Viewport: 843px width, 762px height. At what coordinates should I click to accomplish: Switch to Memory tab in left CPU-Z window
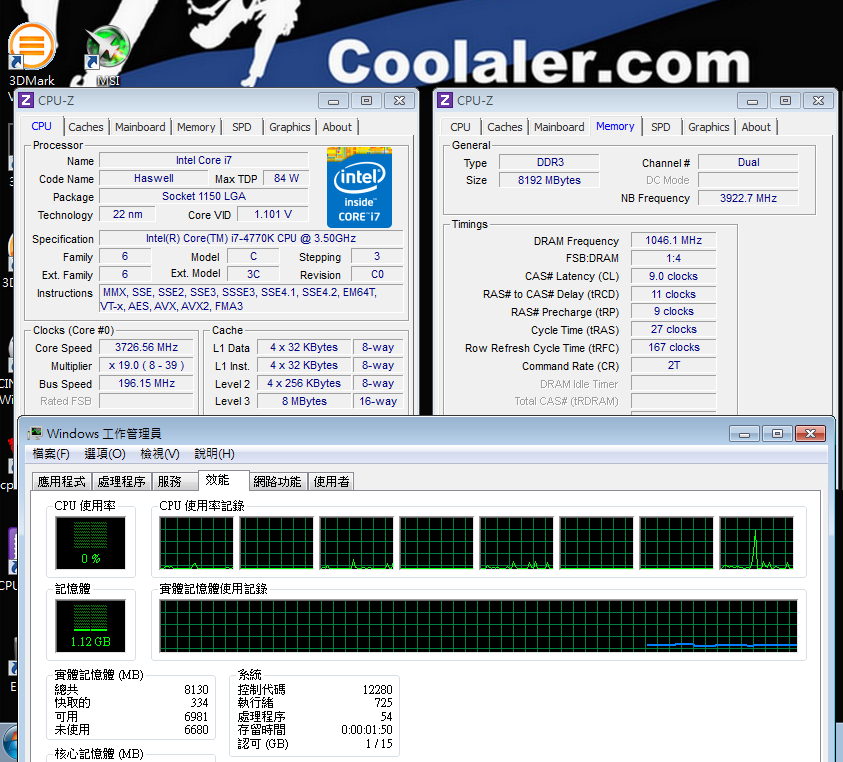196,127
